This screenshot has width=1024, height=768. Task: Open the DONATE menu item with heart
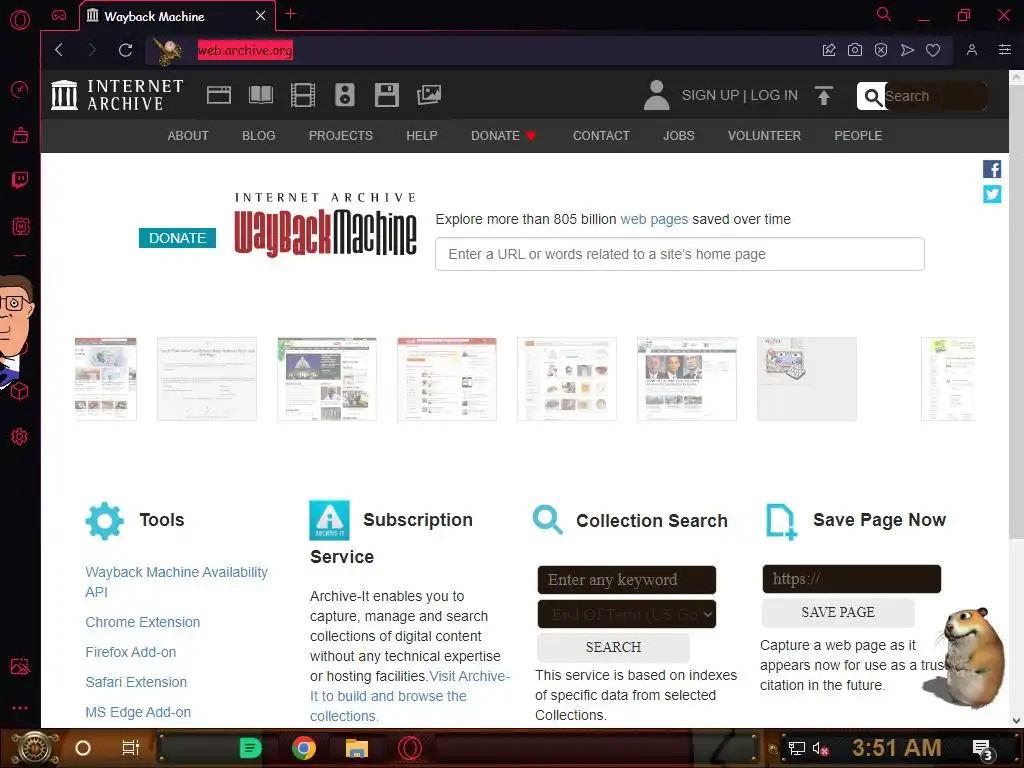point(503,136)
